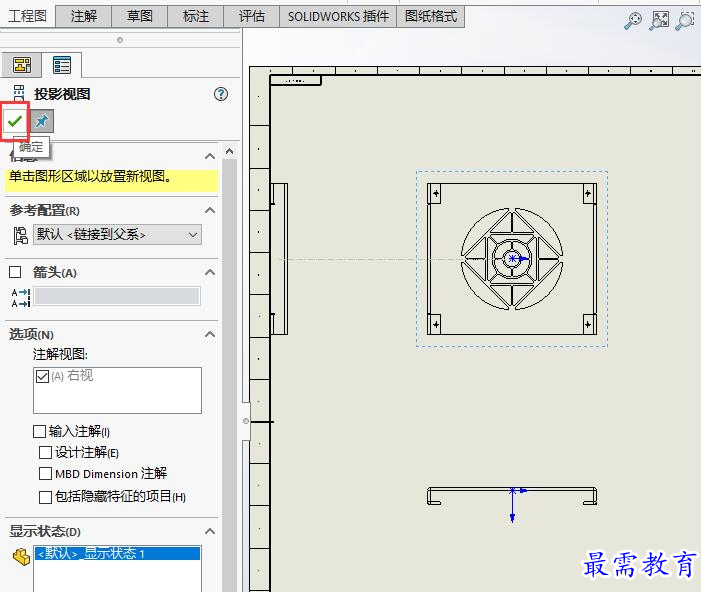705x596 pixels.
Task: Click the arrow label input field
Action: click(117, 296)
